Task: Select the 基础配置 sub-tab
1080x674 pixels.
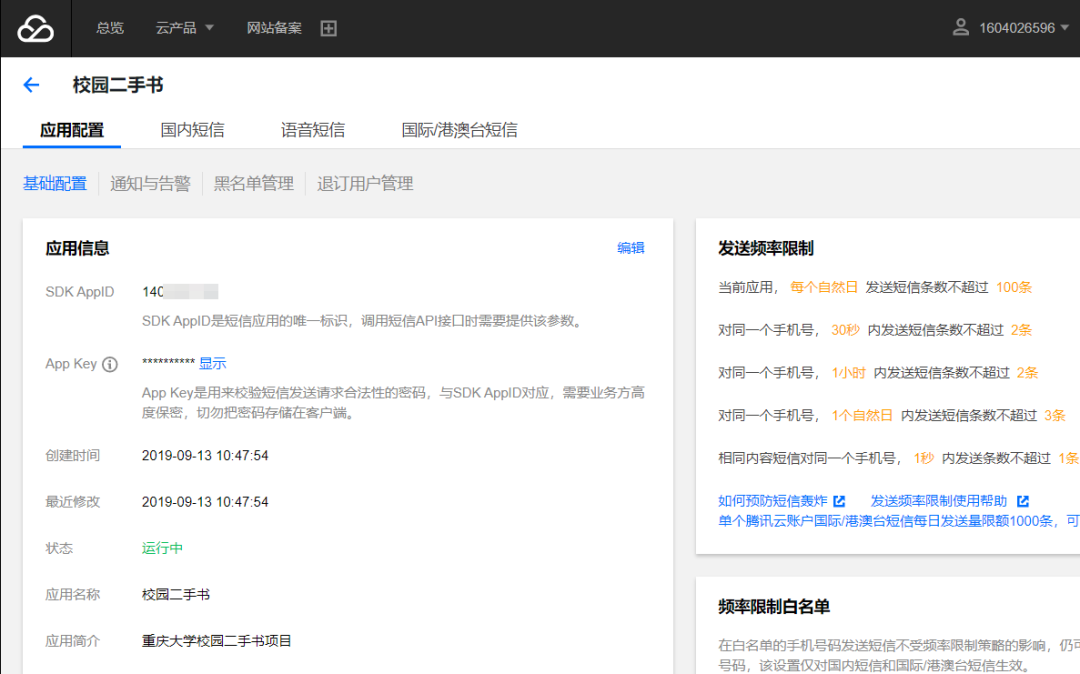Action: pyautogui.click(x=55, y=184)
